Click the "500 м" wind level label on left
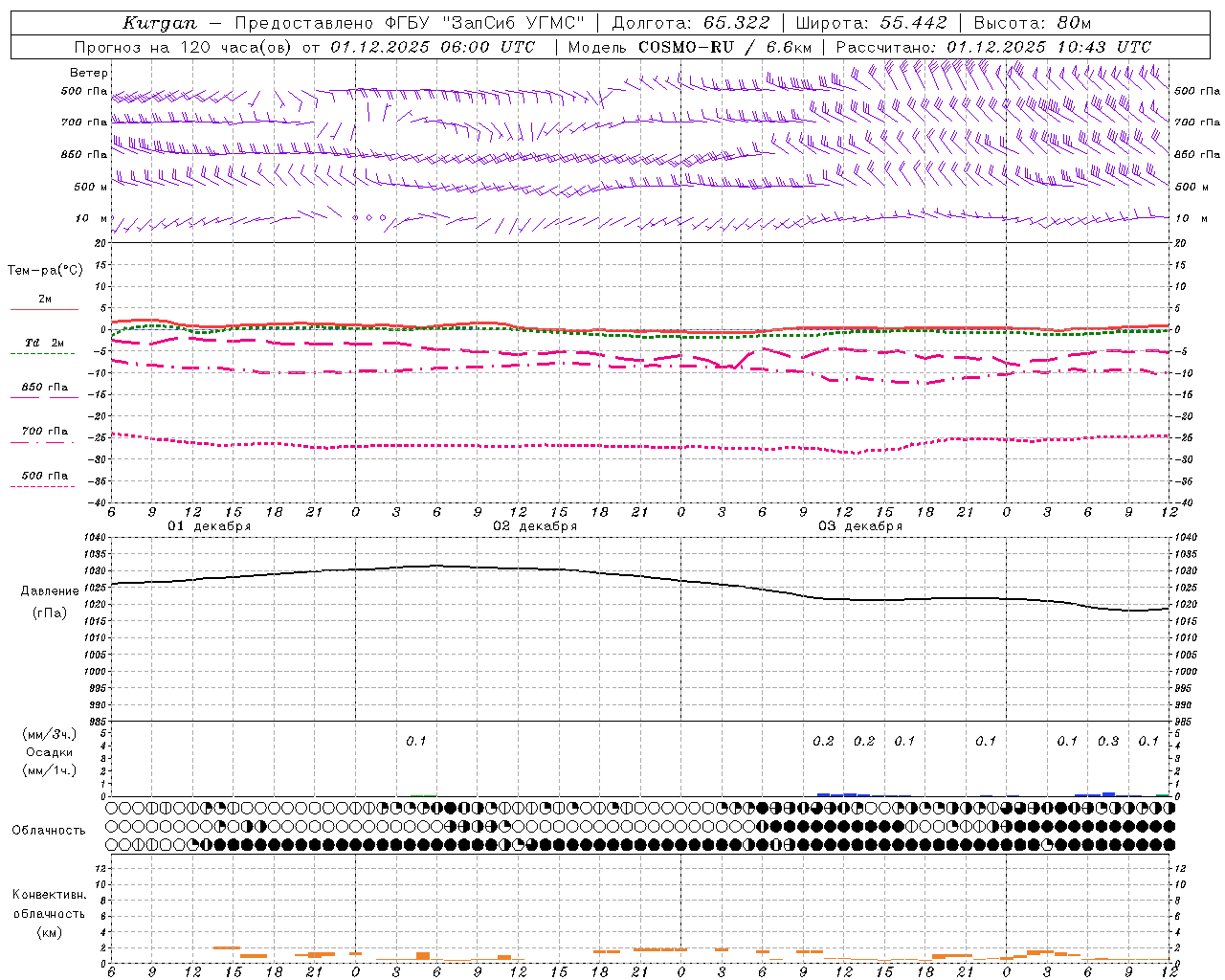 pyautogui.click(x=91, y=187)
